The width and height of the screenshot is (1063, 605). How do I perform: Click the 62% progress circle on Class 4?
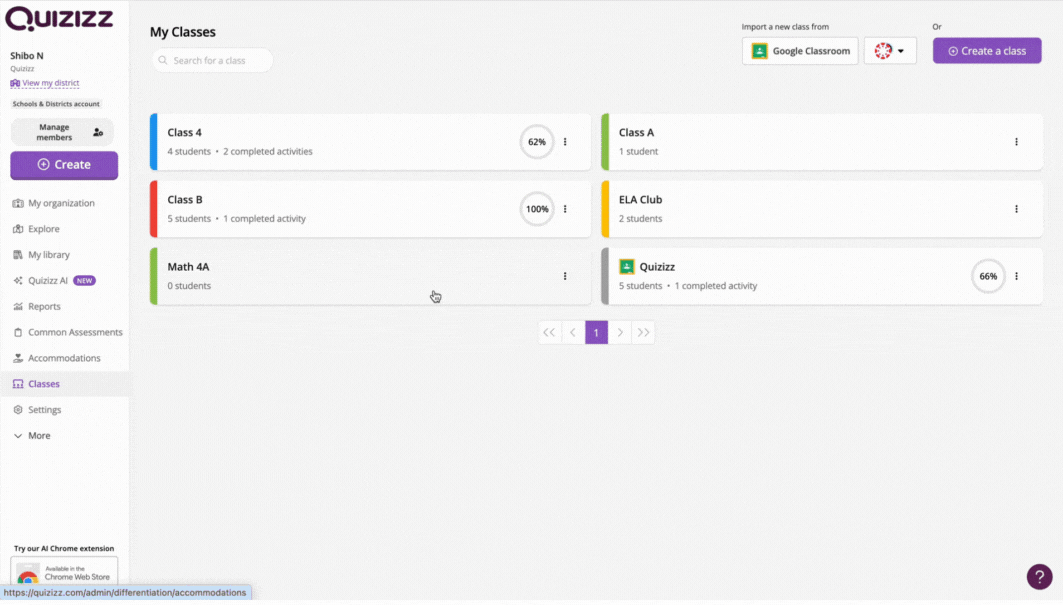click(x=537, y=142)
